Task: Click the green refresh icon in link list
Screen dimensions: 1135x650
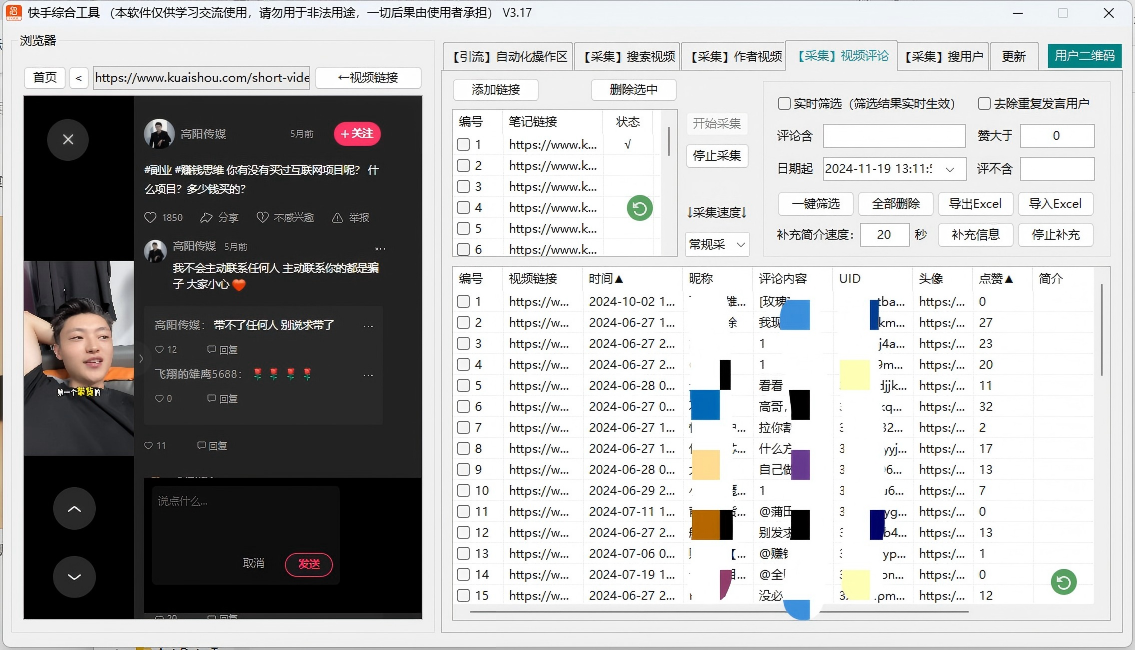Action: pyautogui.click(x=639, y=208)
